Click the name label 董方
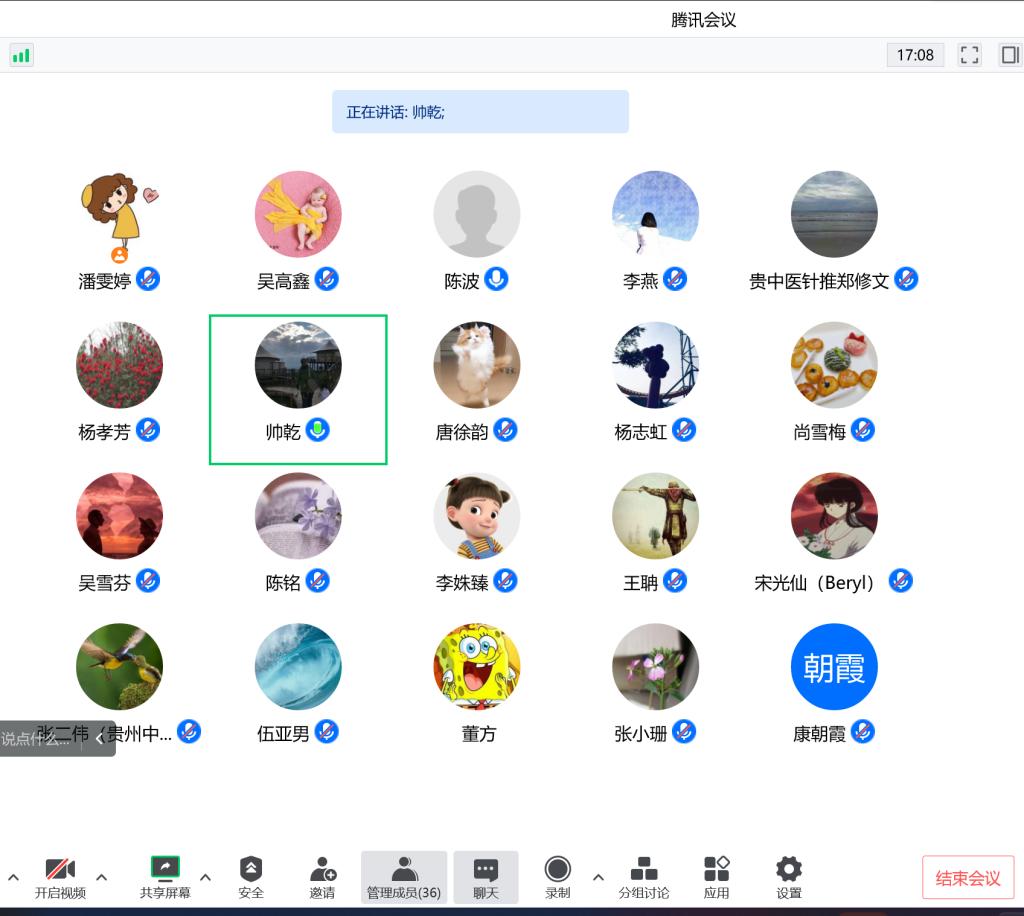The image size is (1024, 916). click(x=478, y=733)
